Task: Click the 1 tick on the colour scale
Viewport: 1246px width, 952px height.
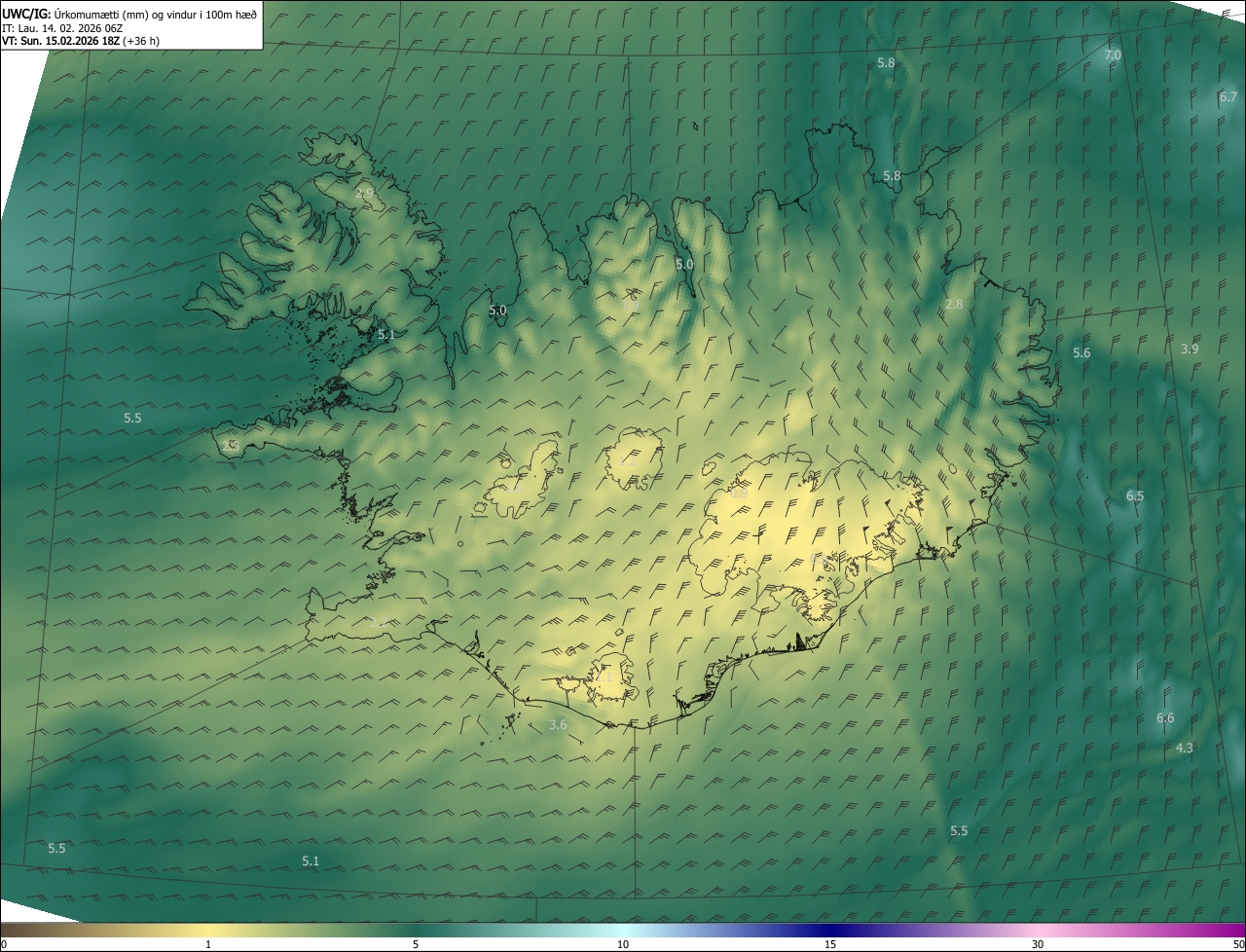Action: click(x=208, y=944)
